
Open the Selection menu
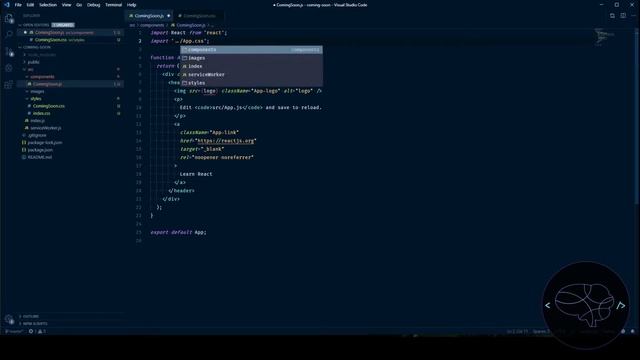pyautogui.click(x=48, y=5)
